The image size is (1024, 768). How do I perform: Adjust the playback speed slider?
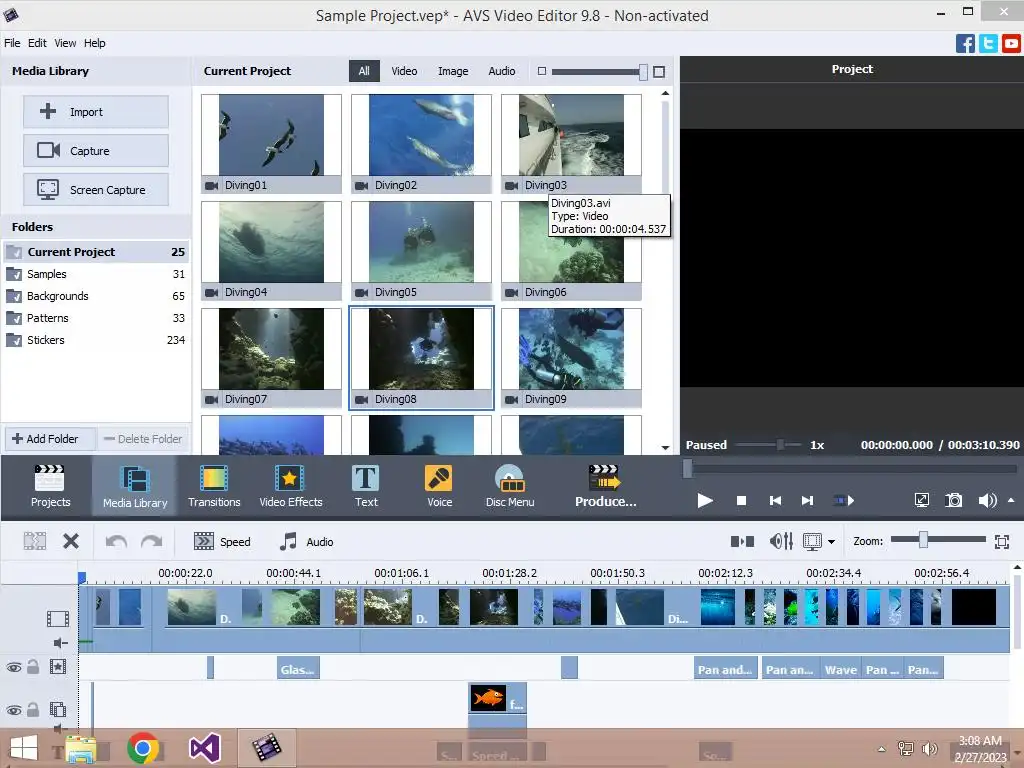(780, 445)
